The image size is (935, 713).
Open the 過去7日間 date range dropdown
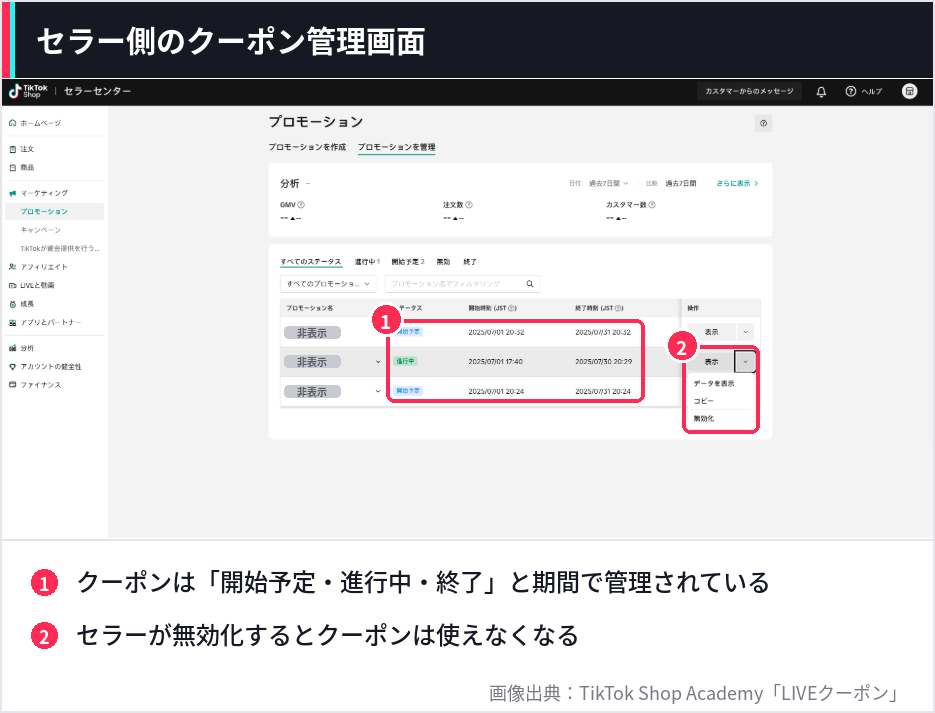[609, 184]
